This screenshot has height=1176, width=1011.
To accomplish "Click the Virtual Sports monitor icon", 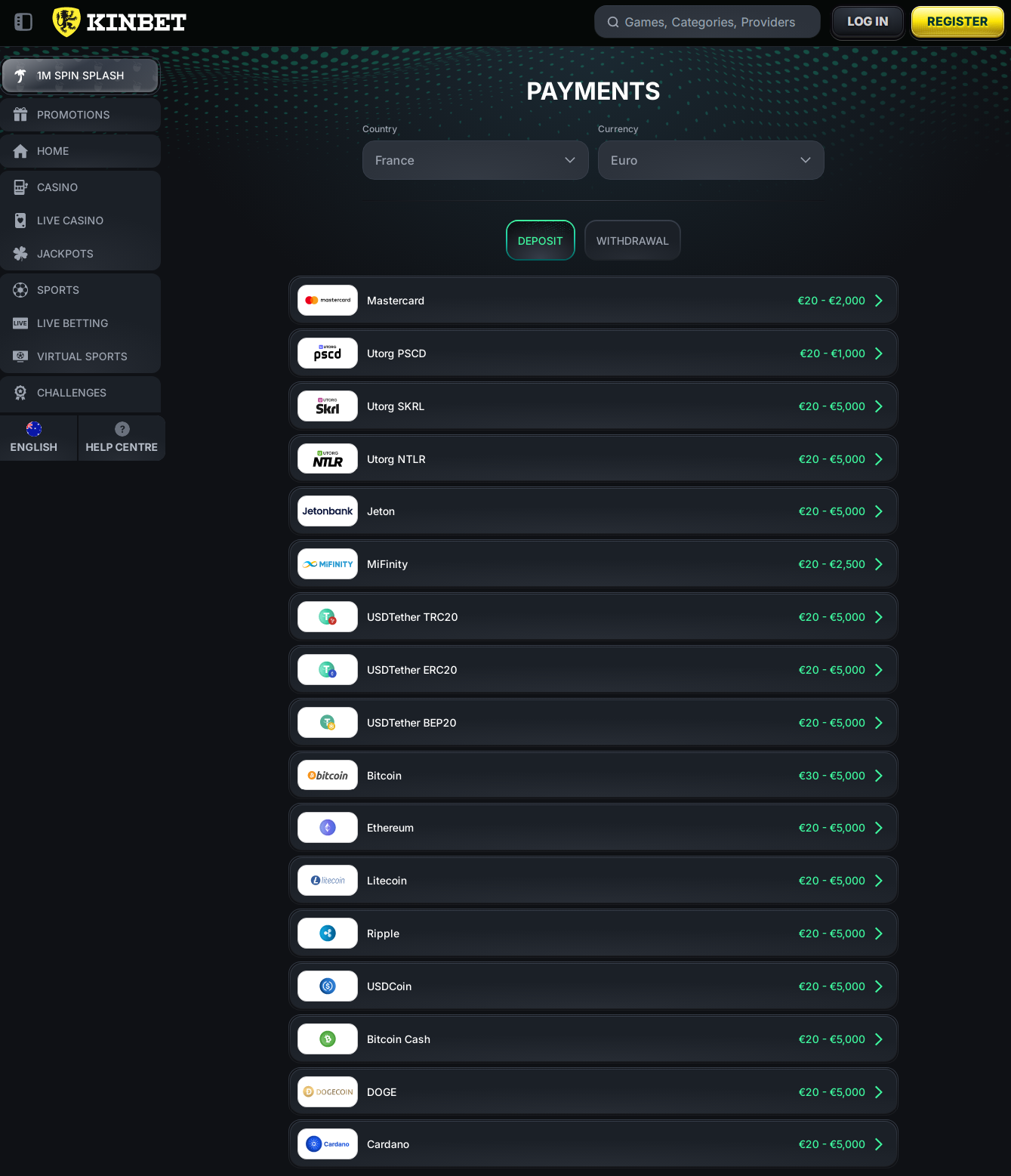I will (x=20, y=357).
